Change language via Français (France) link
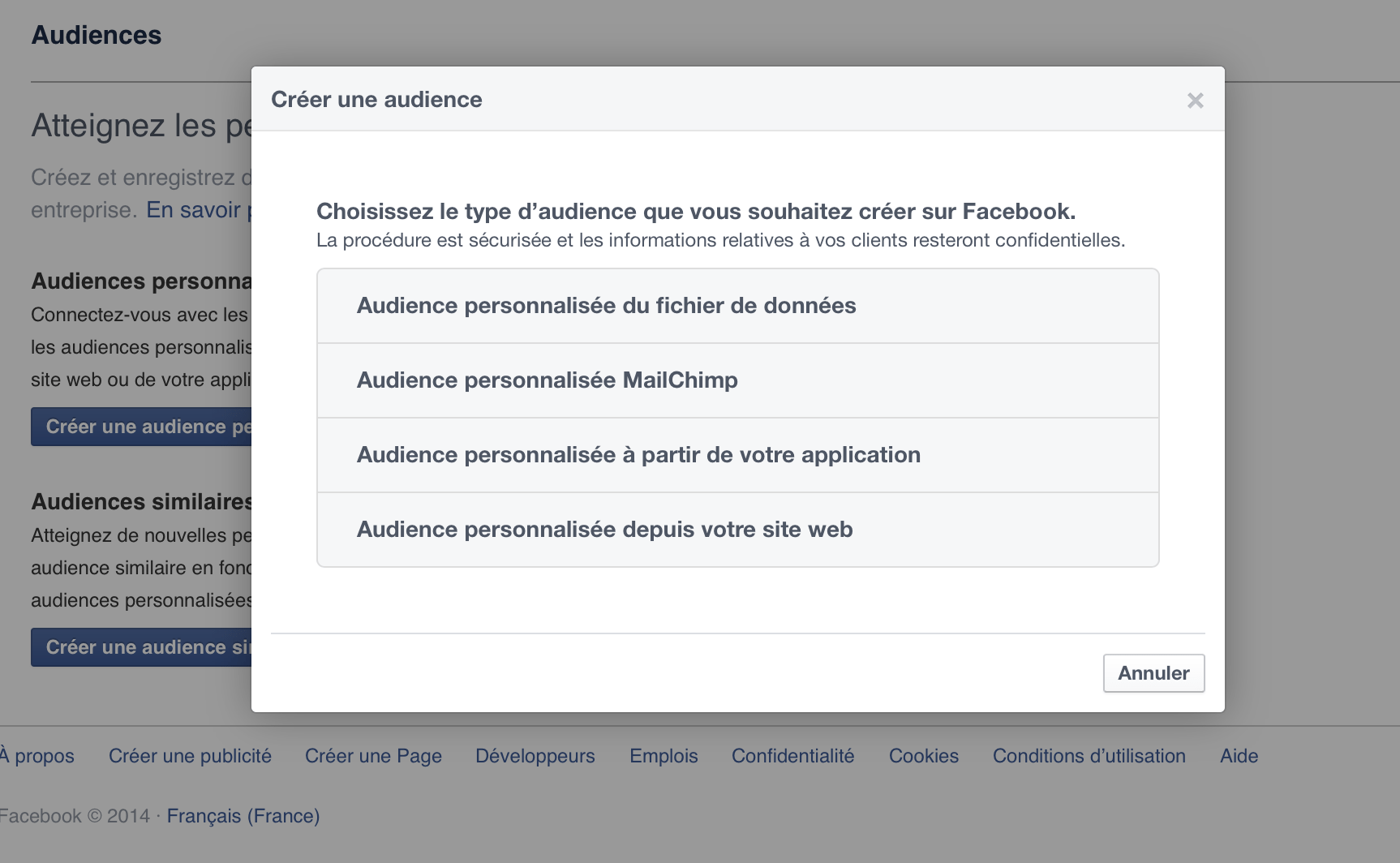Image resolution: width=1400 pixels, height=863 pixels. click(x=243, y=816)
